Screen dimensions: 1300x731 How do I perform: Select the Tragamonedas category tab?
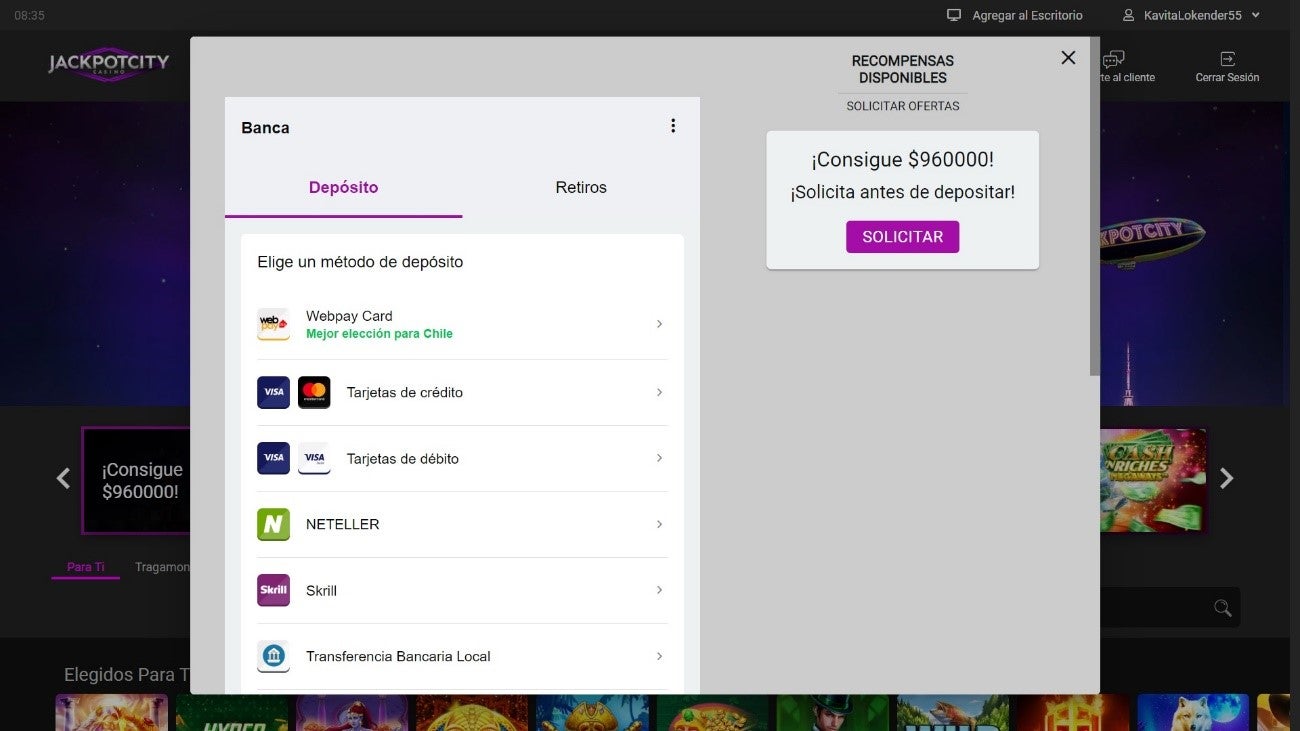(x=163, y=567)
